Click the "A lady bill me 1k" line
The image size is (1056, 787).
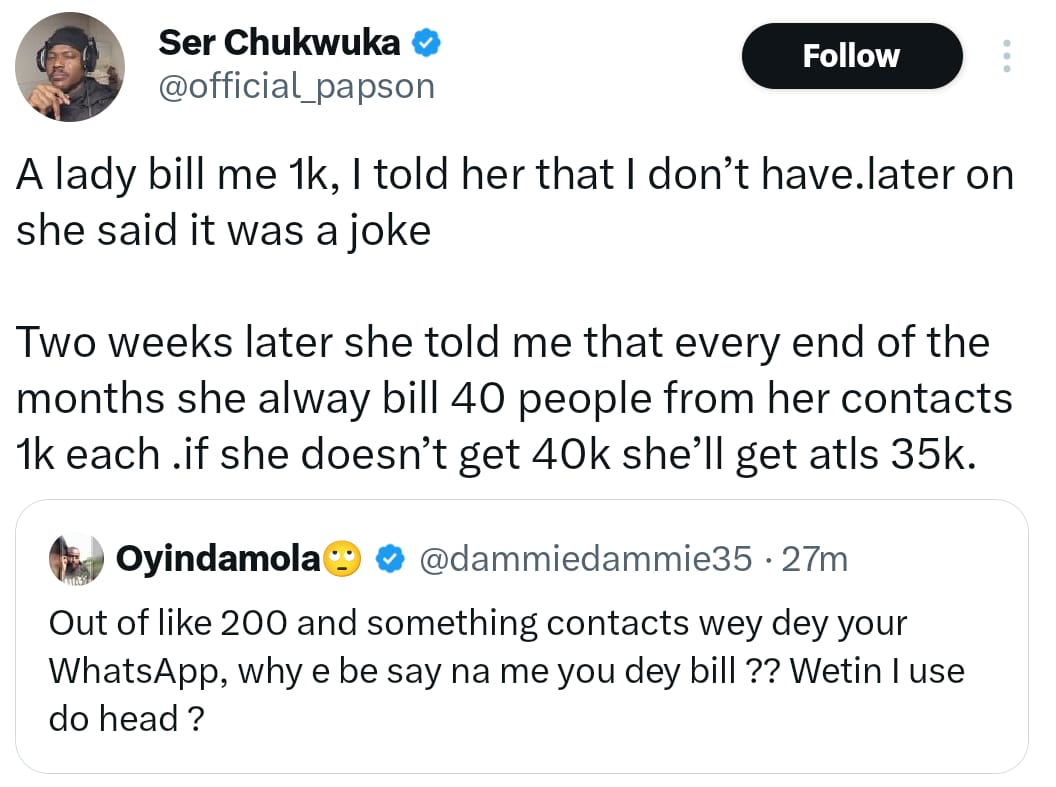[x=515, y=177]
